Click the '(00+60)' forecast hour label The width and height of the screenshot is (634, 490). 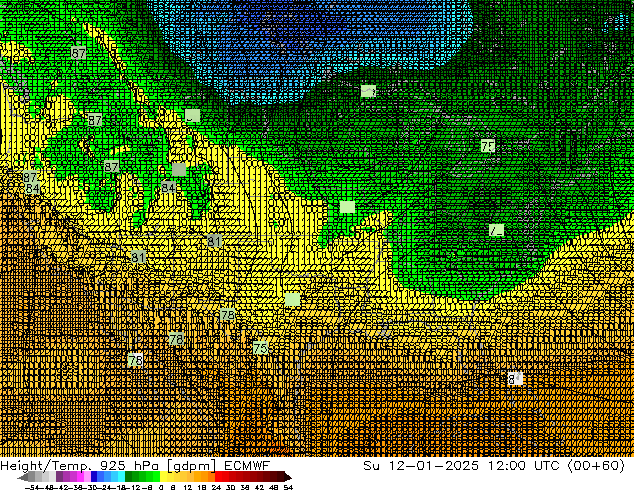tap(596, 465)
